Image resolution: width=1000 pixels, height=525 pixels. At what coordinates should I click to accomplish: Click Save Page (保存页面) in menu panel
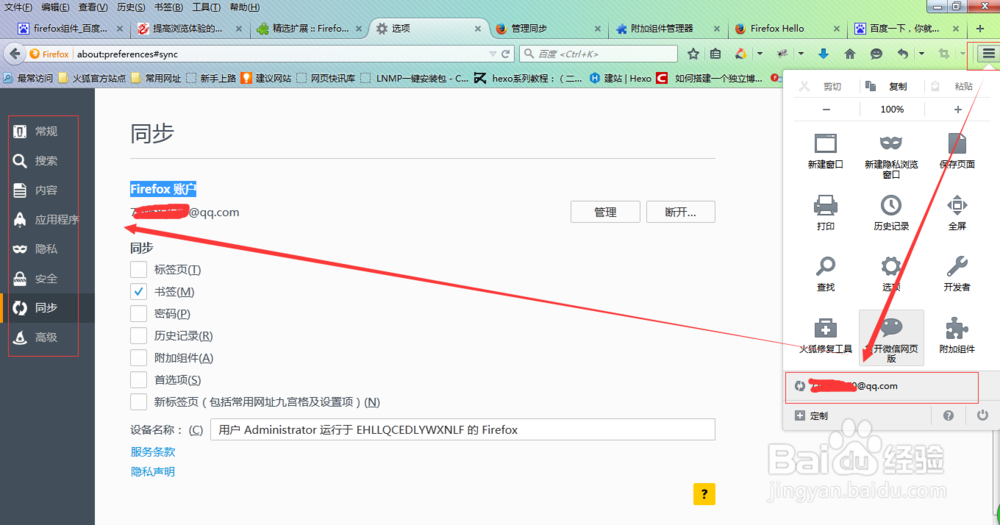tap(957, 151)
